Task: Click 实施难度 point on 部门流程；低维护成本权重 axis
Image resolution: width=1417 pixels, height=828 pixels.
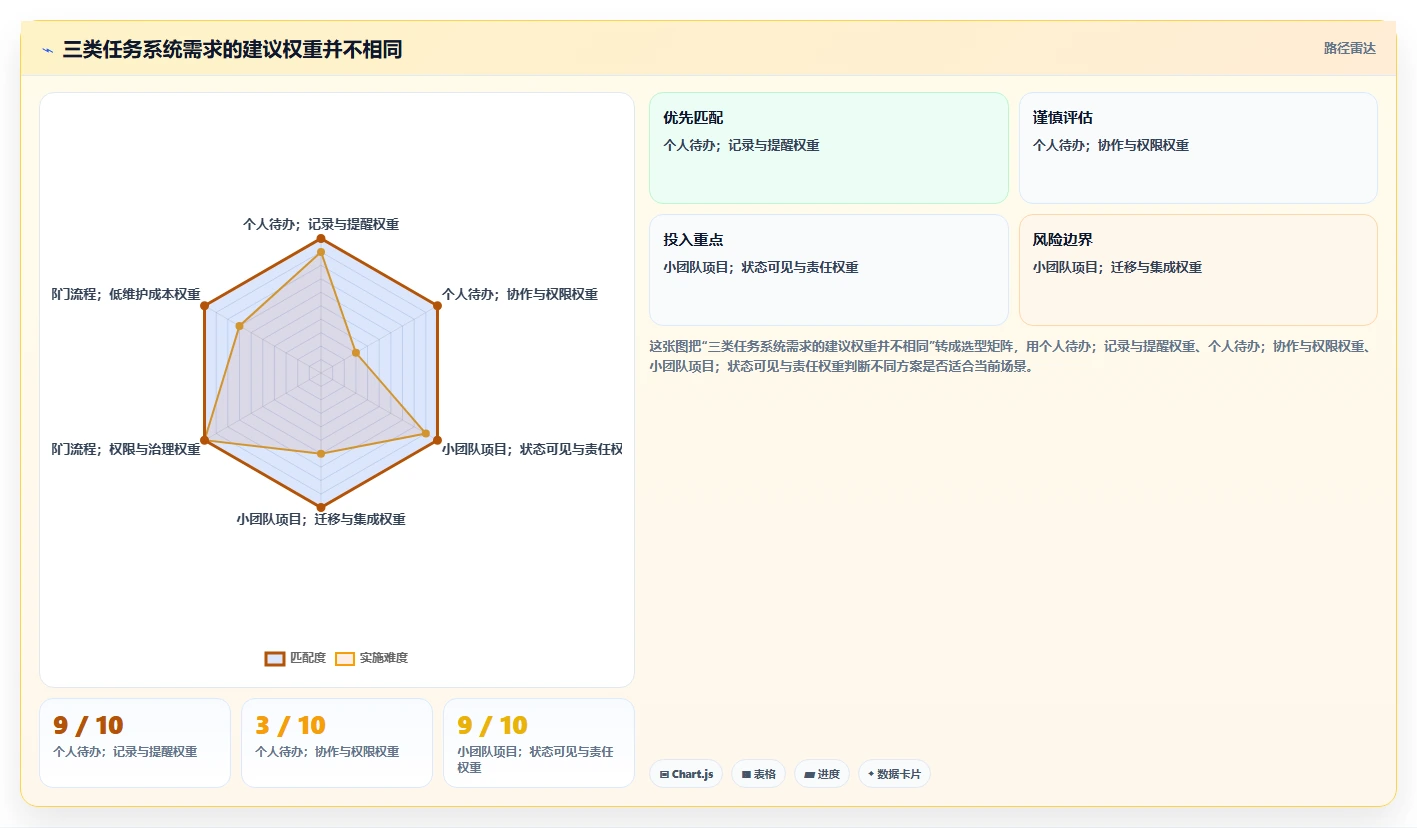Action: tap(240, 326)
